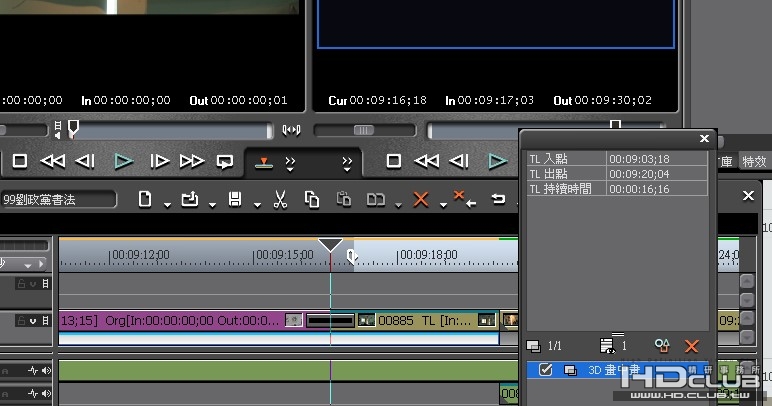This screenshot has width=772, height=406.
Task: Click the right arrow beside the timeline scale dropdown
Action: pyautogui.click(x=41, y=264)
